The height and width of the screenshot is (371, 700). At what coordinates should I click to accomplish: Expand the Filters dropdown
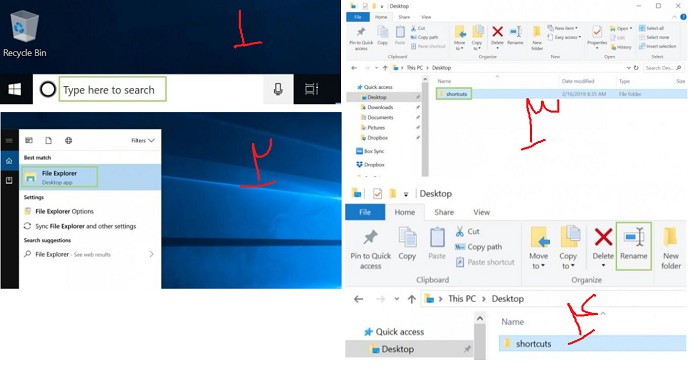(143, 141)
